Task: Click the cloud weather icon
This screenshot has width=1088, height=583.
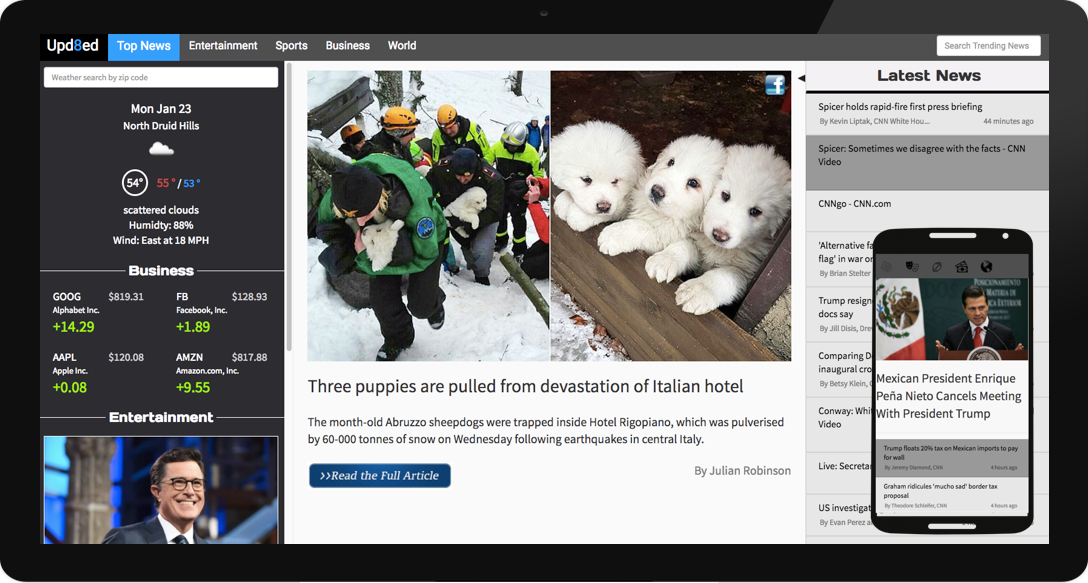Action: [x=161, y=148]
